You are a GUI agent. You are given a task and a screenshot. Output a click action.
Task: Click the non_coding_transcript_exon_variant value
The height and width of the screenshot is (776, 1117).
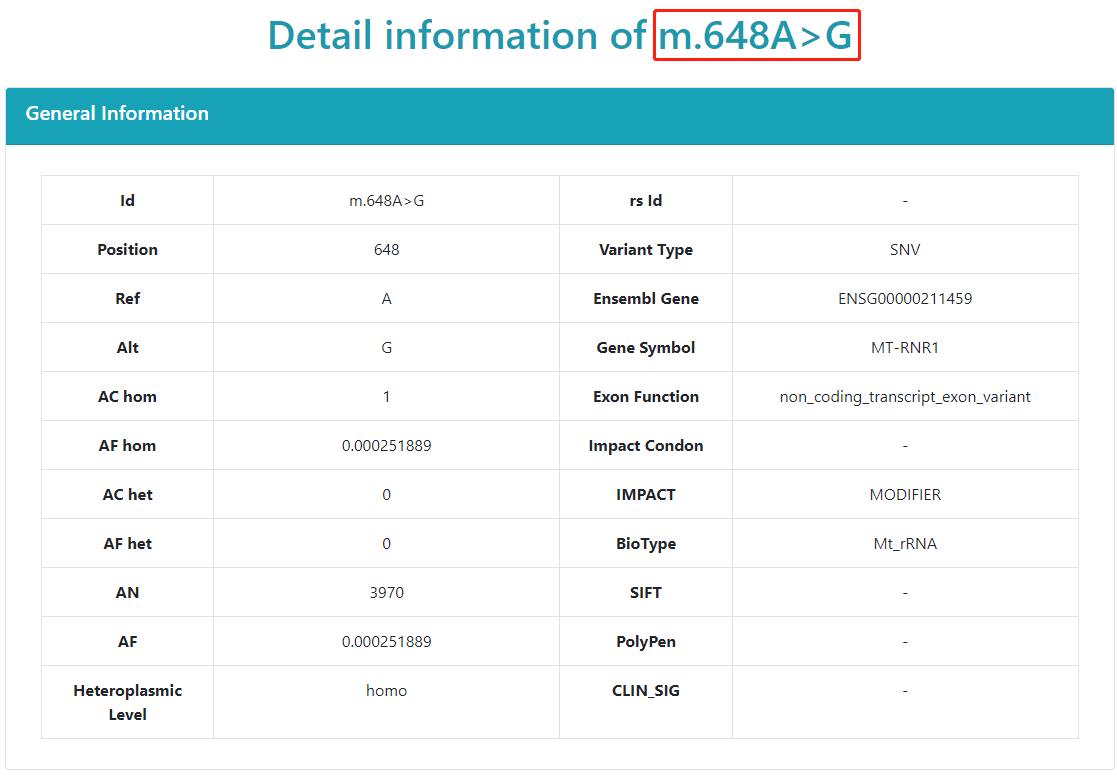click(904, 397)
